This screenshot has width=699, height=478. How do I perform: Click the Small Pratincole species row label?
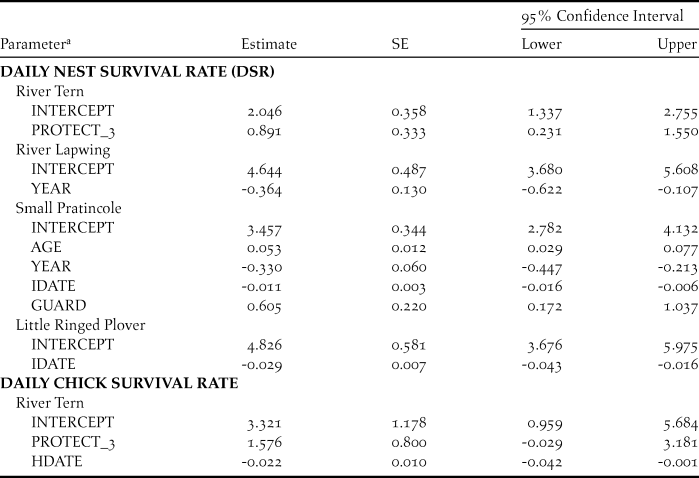click(x=64, y=207)
